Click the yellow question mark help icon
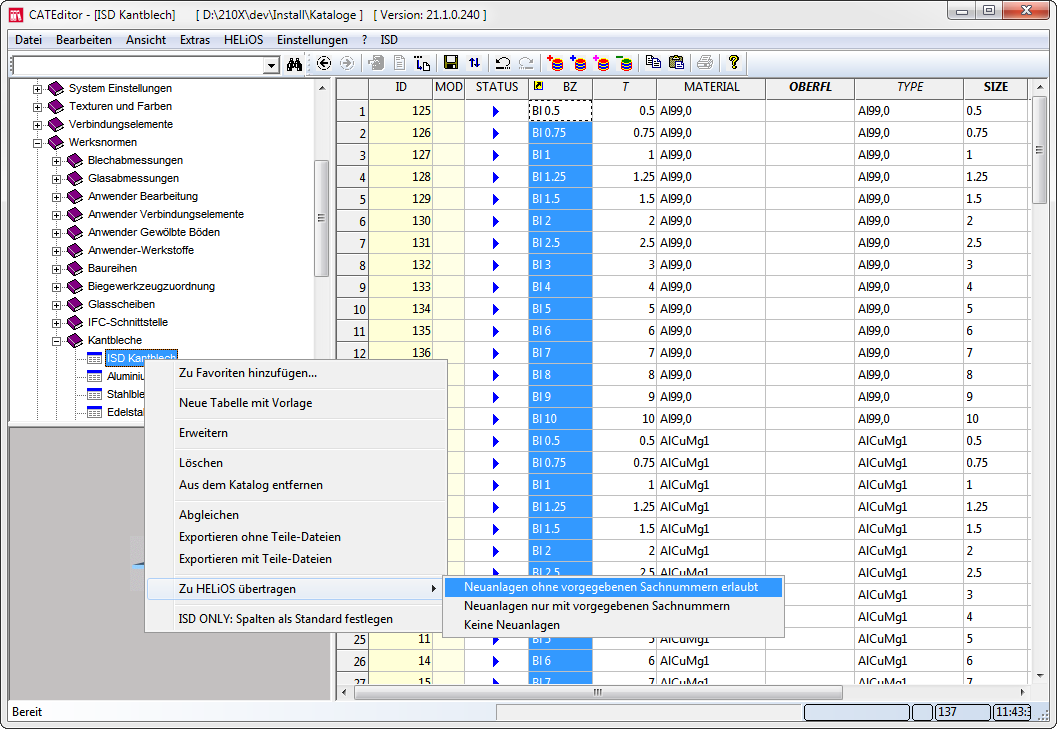Viewport: 1057px width, 729px height. [x=733, y=63]
